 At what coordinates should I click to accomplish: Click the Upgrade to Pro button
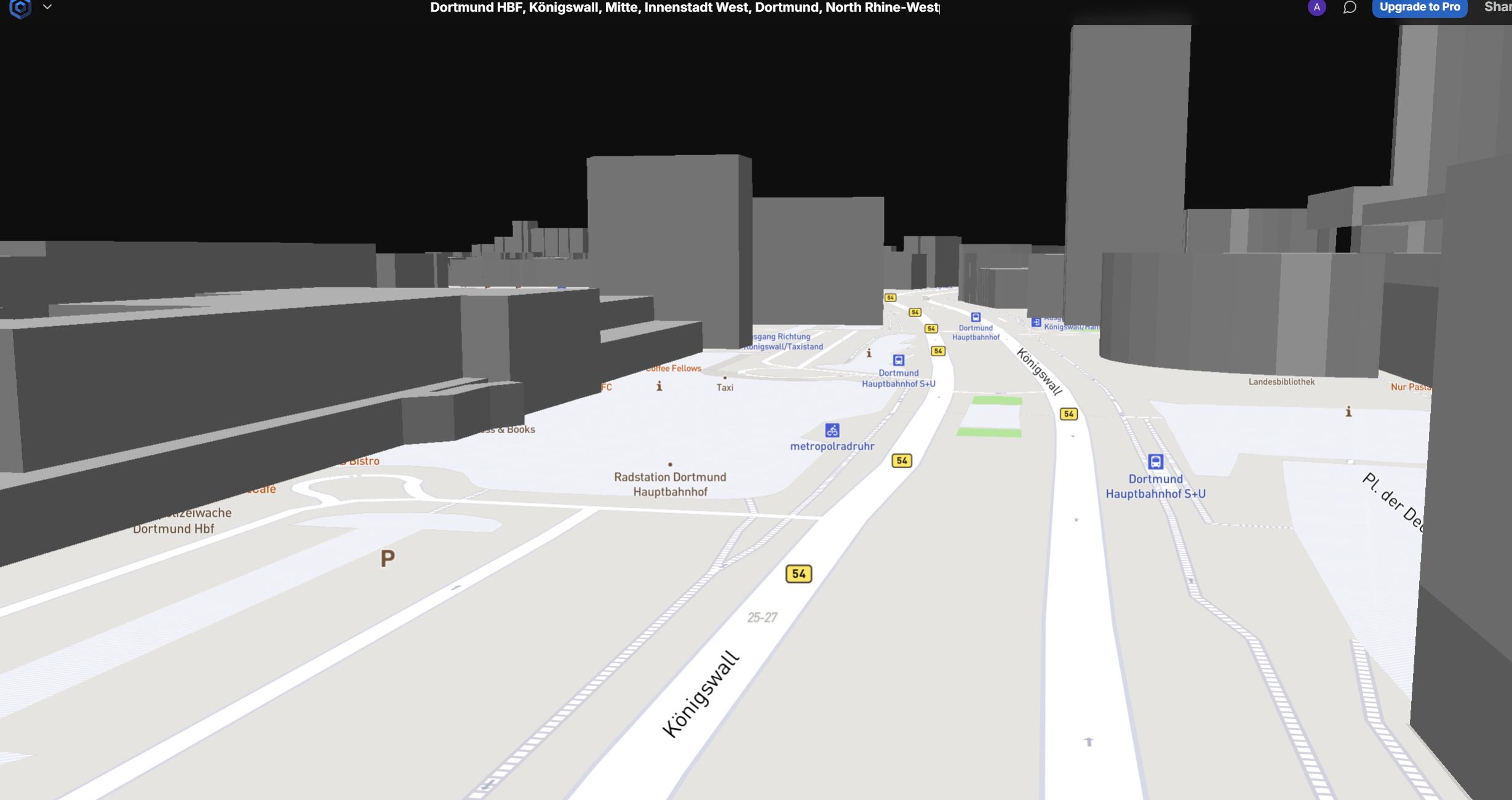[x=1419, y=7]
